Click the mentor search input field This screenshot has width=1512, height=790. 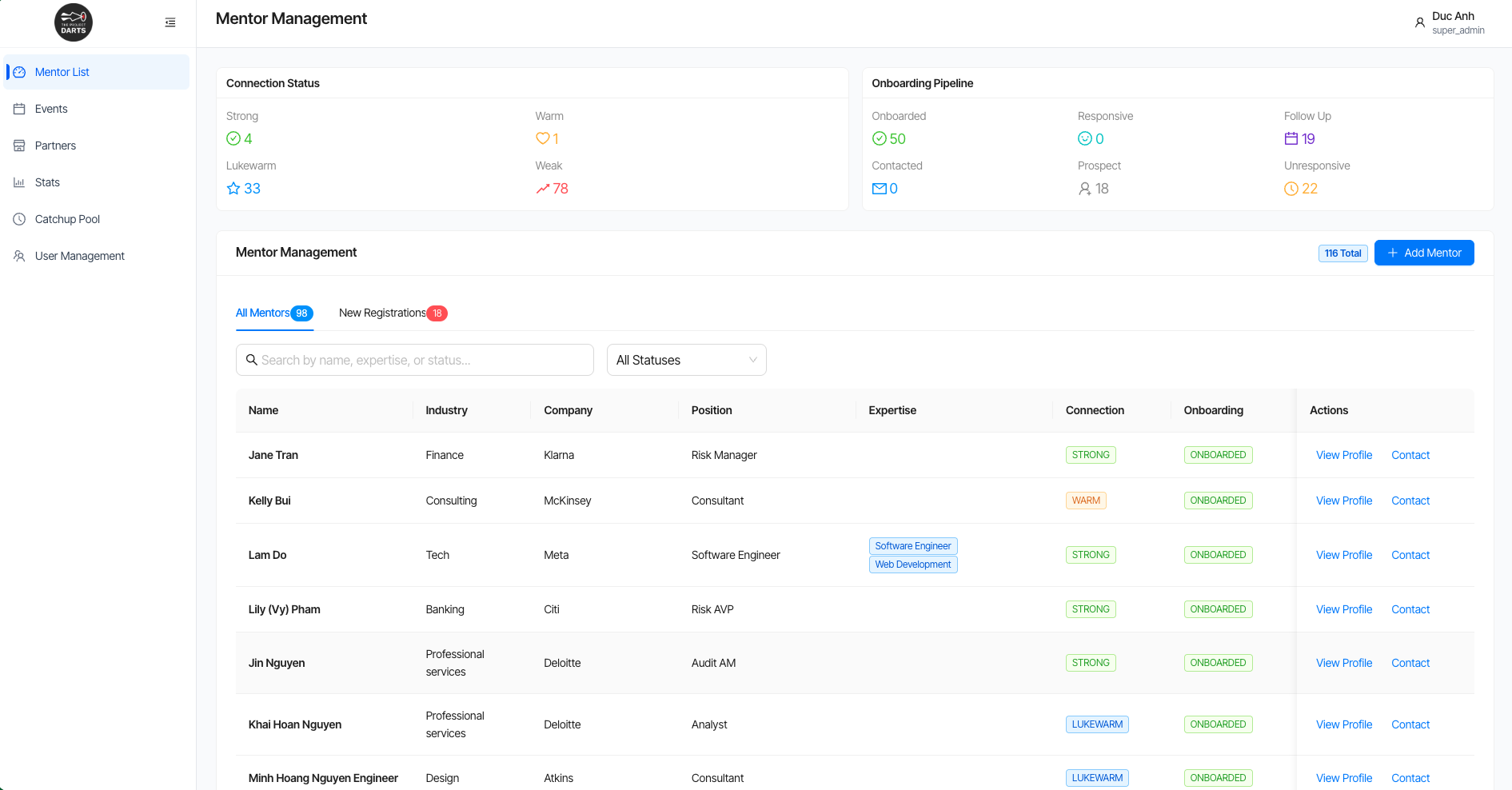[x=416, y=360]
